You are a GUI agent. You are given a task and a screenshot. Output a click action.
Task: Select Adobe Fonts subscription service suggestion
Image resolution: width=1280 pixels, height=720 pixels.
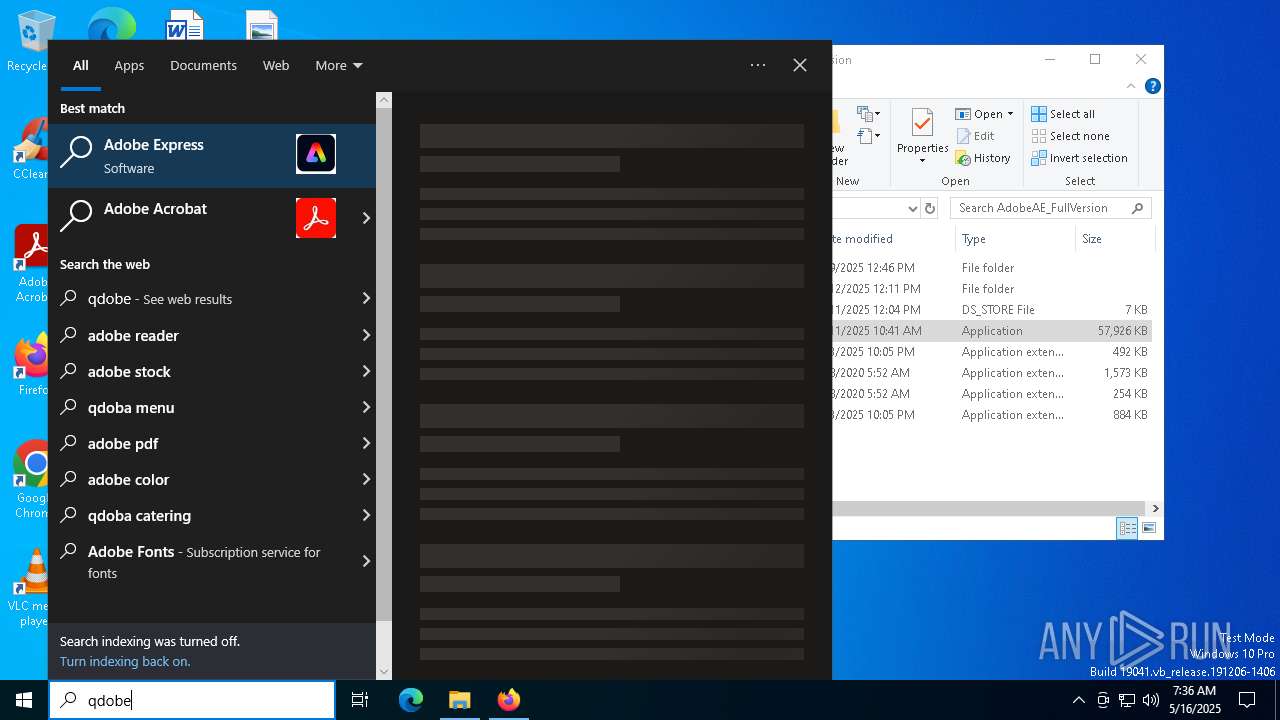pyautogui.click(x=212, y=561)
